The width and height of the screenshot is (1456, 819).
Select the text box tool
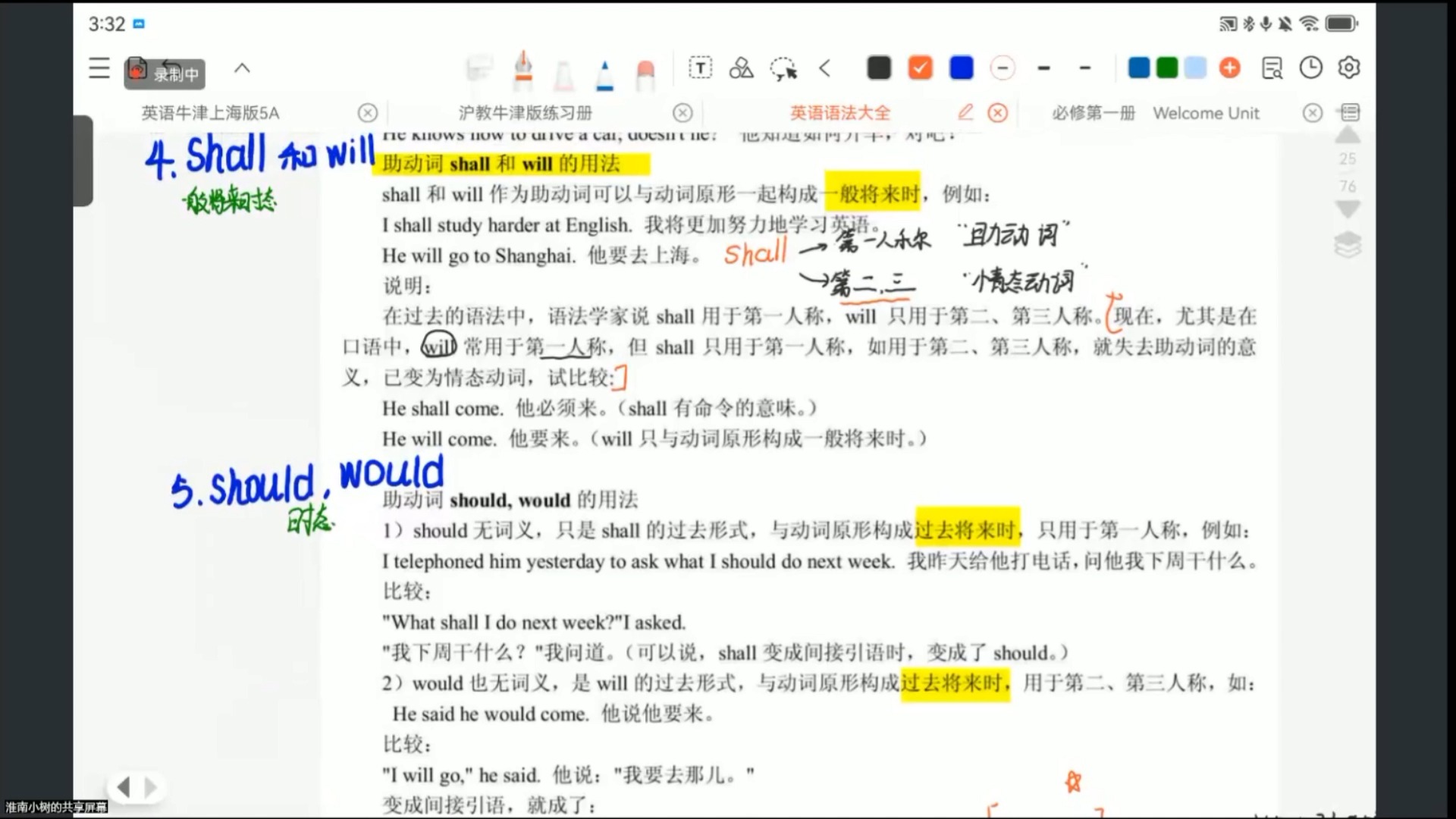(700, 68)
